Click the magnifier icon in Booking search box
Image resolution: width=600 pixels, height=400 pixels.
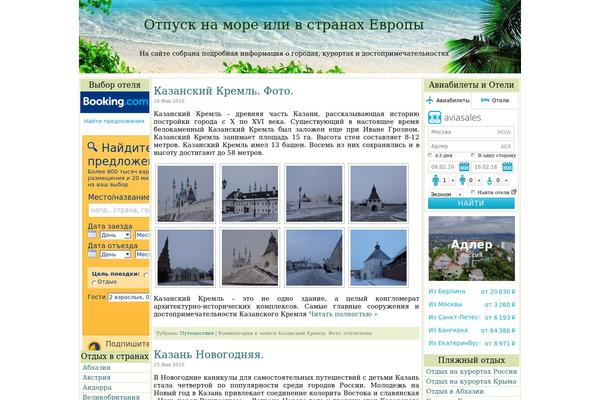92,147
